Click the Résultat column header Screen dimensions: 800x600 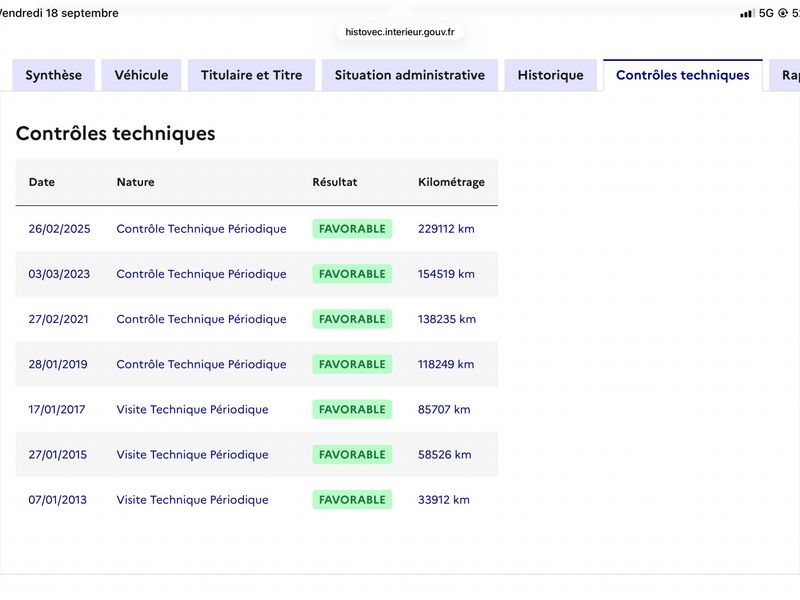click(335, 182)
